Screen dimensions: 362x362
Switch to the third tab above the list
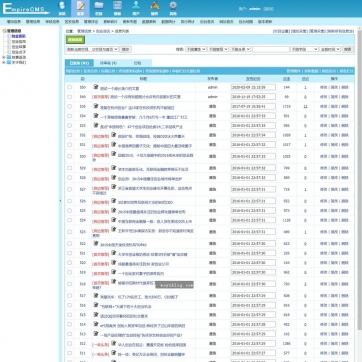[x=137, y=63]
